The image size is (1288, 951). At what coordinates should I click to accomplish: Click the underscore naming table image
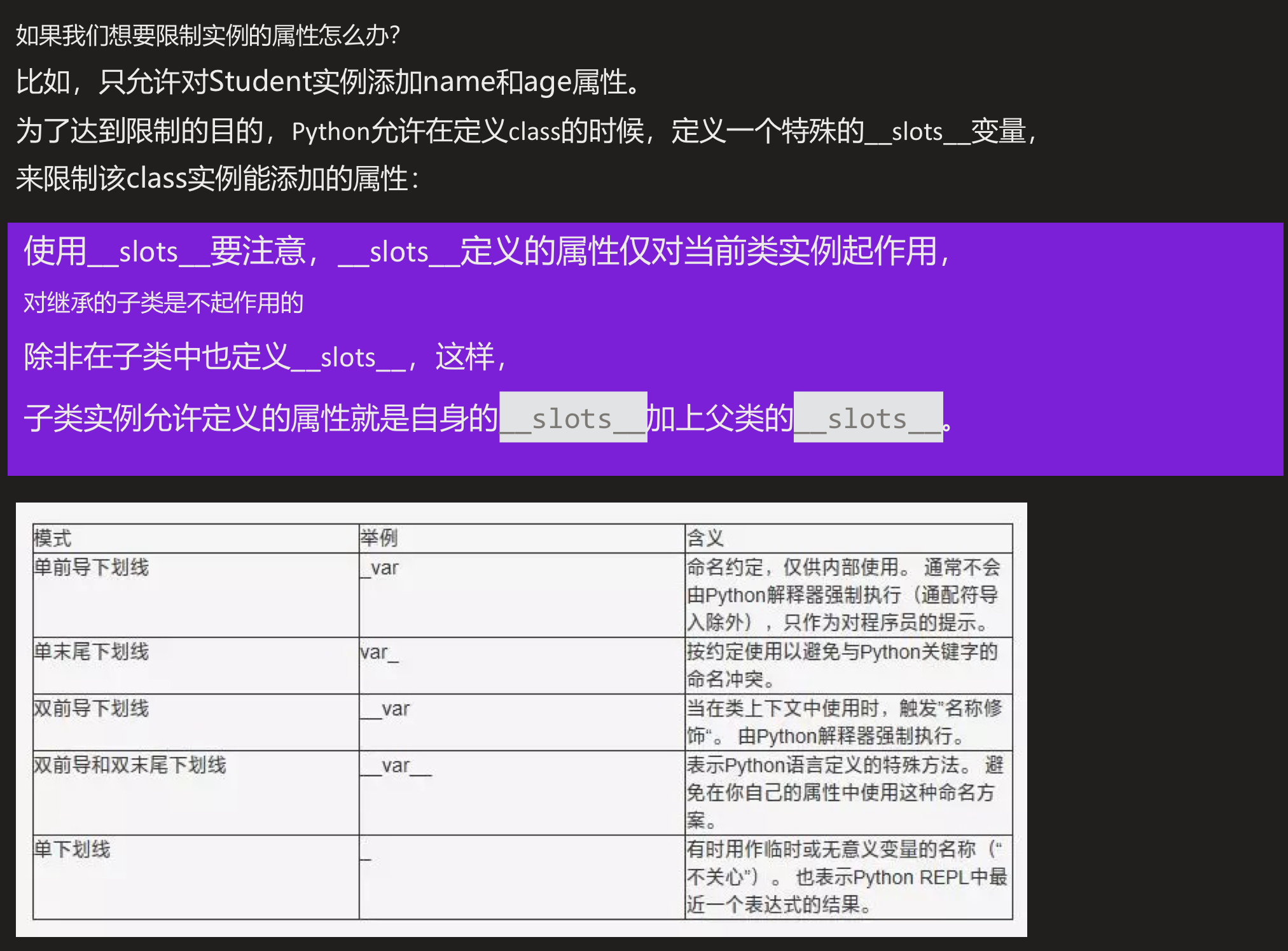click(521, 719)
